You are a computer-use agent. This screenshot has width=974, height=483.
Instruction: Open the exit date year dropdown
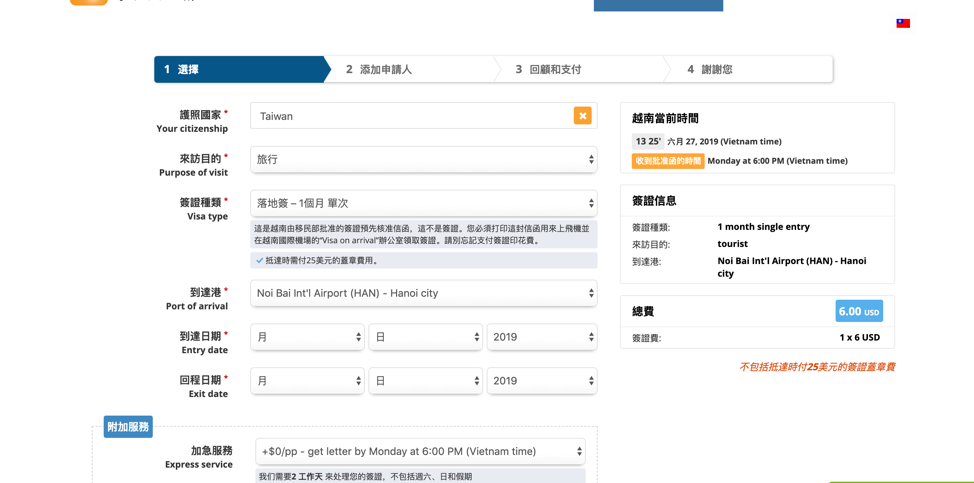point(541,381)
